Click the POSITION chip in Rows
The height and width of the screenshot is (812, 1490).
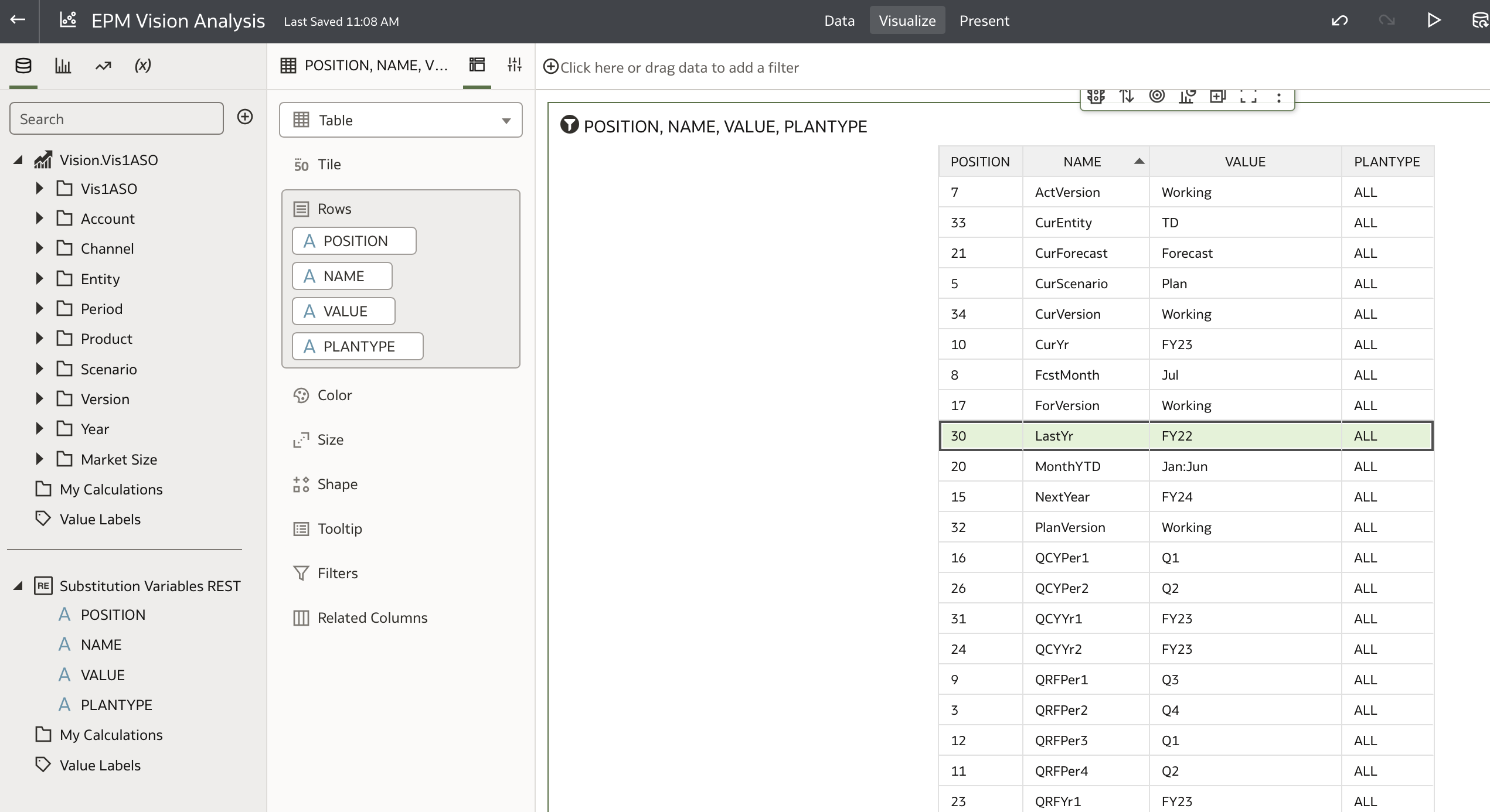pyautogui.click(x=354, y=241)
